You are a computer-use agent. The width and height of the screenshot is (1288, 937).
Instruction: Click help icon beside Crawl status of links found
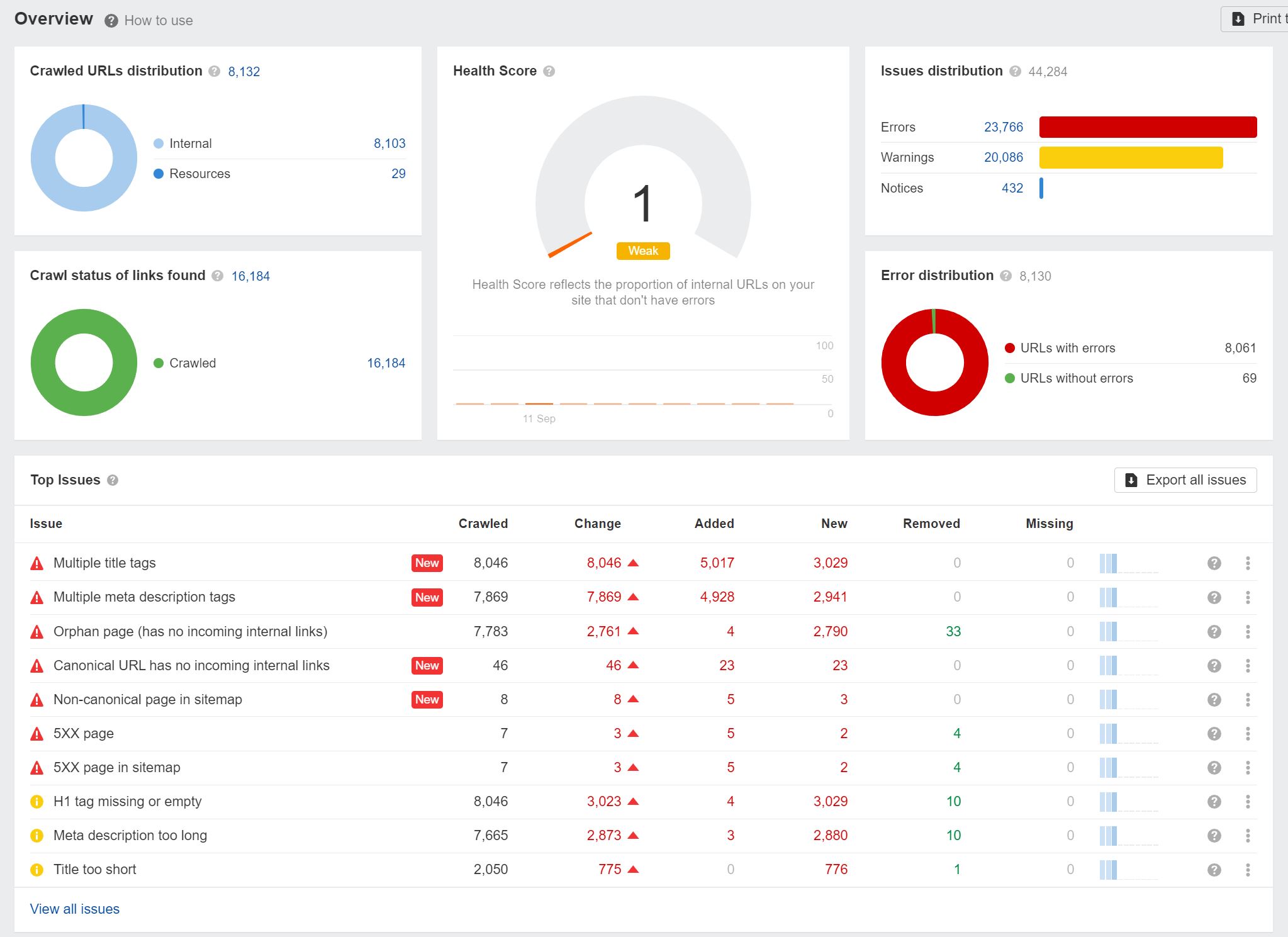click(218, 276)
